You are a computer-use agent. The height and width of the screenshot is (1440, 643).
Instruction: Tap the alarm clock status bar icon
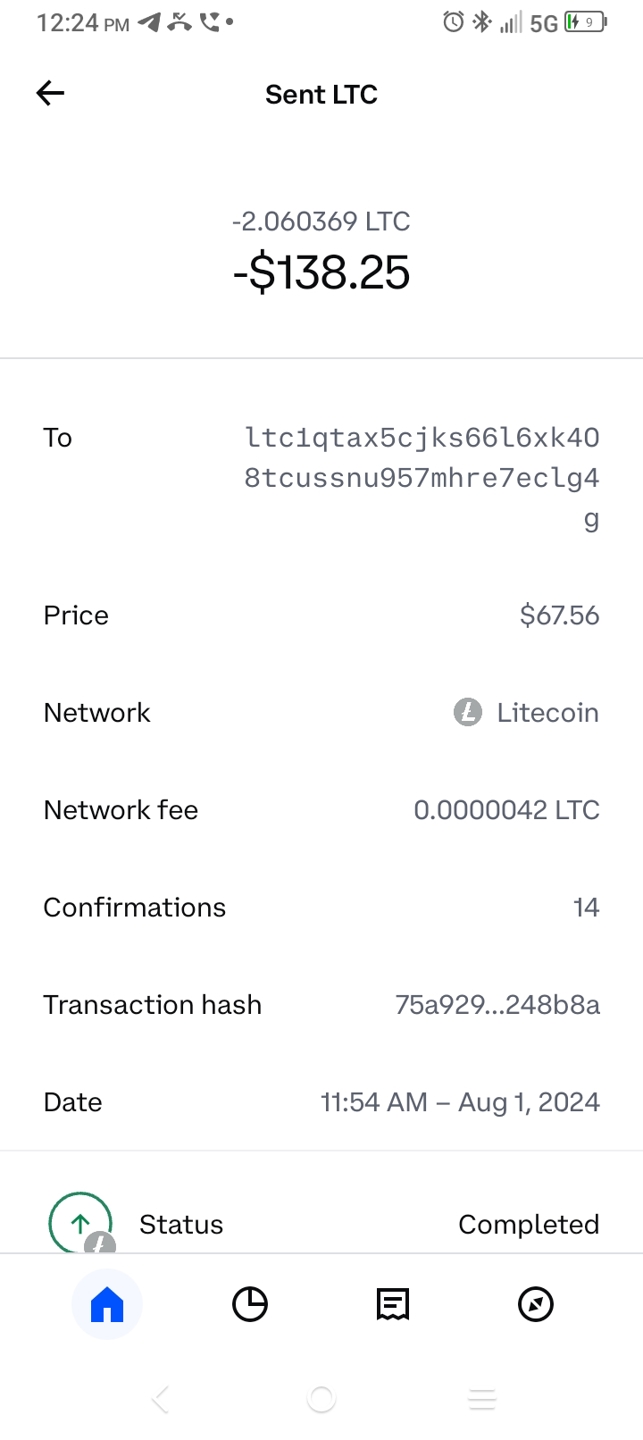coord(453,22)
